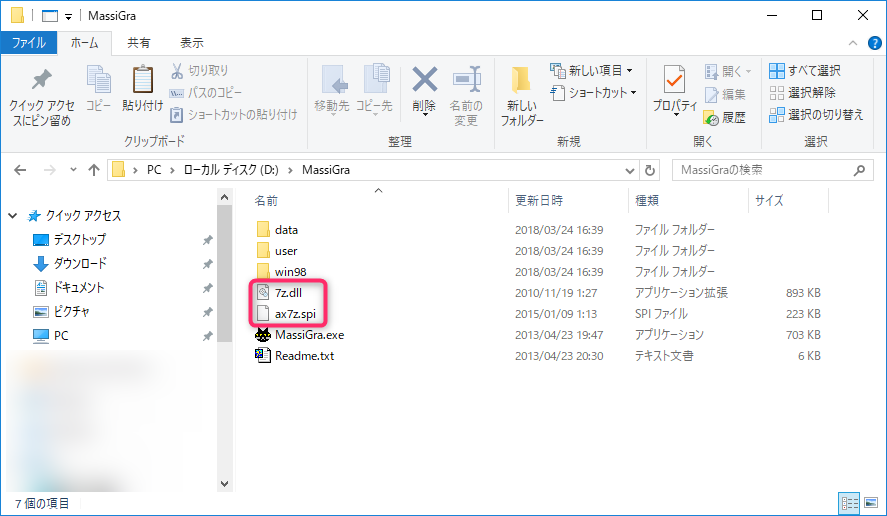Click 切り取り (Cut) scissors icon

177,71
